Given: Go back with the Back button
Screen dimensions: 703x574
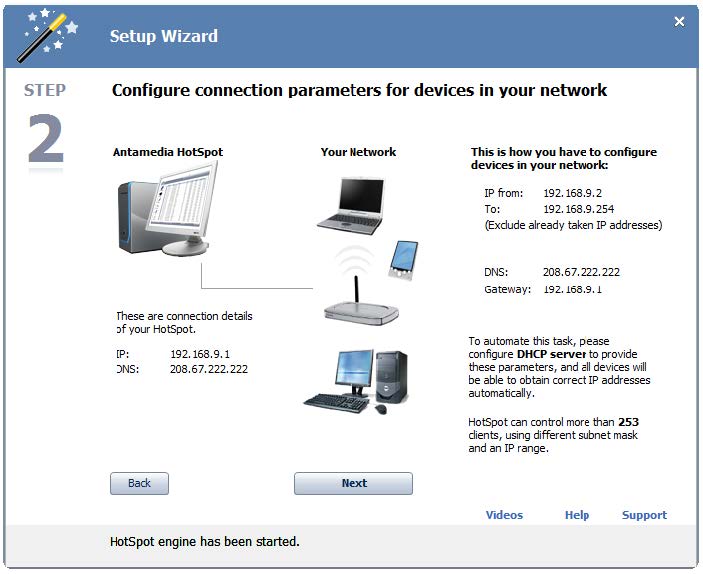Looking at the screenshot, I should 139,483.
